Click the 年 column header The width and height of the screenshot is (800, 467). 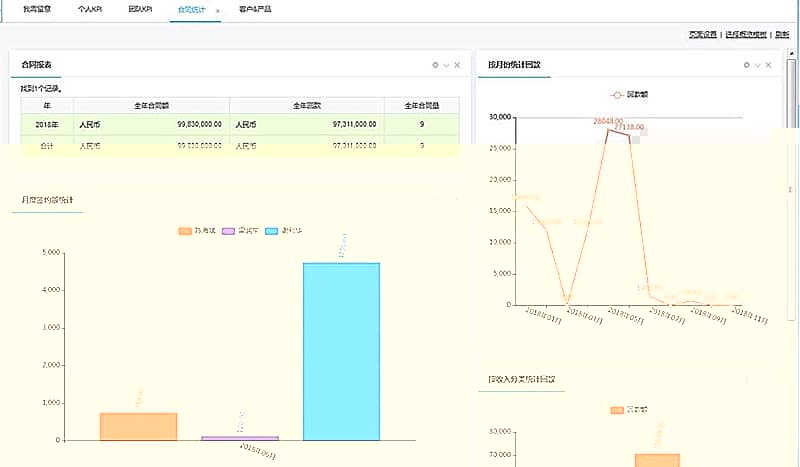coord(47,106)
